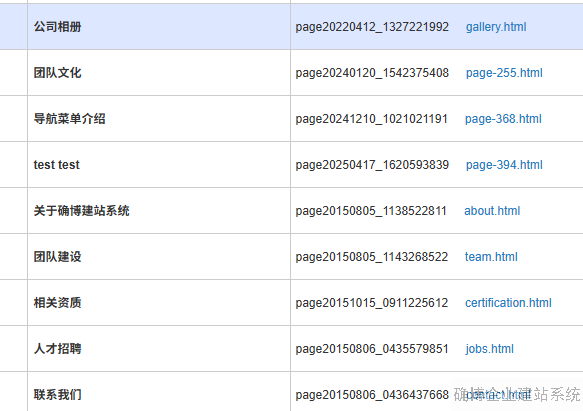Select the 人才招聘 row title
Image resolution: width=583 pixels, height=411 pixels.
pyautogui.click(x=58, y=349)
